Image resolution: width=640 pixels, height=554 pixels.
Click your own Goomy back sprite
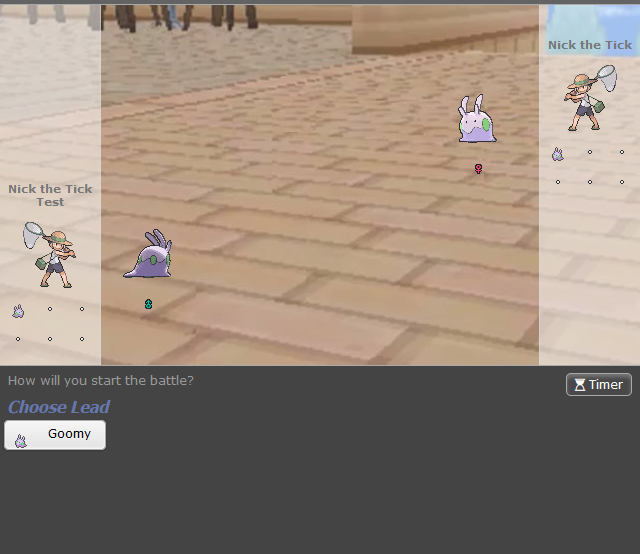point(148,254)
